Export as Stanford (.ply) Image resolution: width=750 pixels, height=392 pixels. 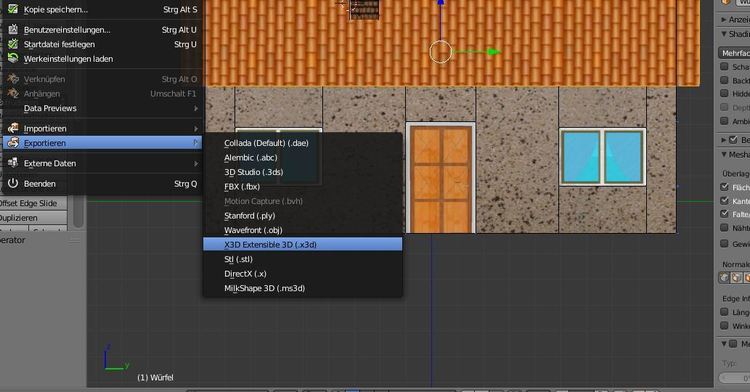tap(302, 216)
